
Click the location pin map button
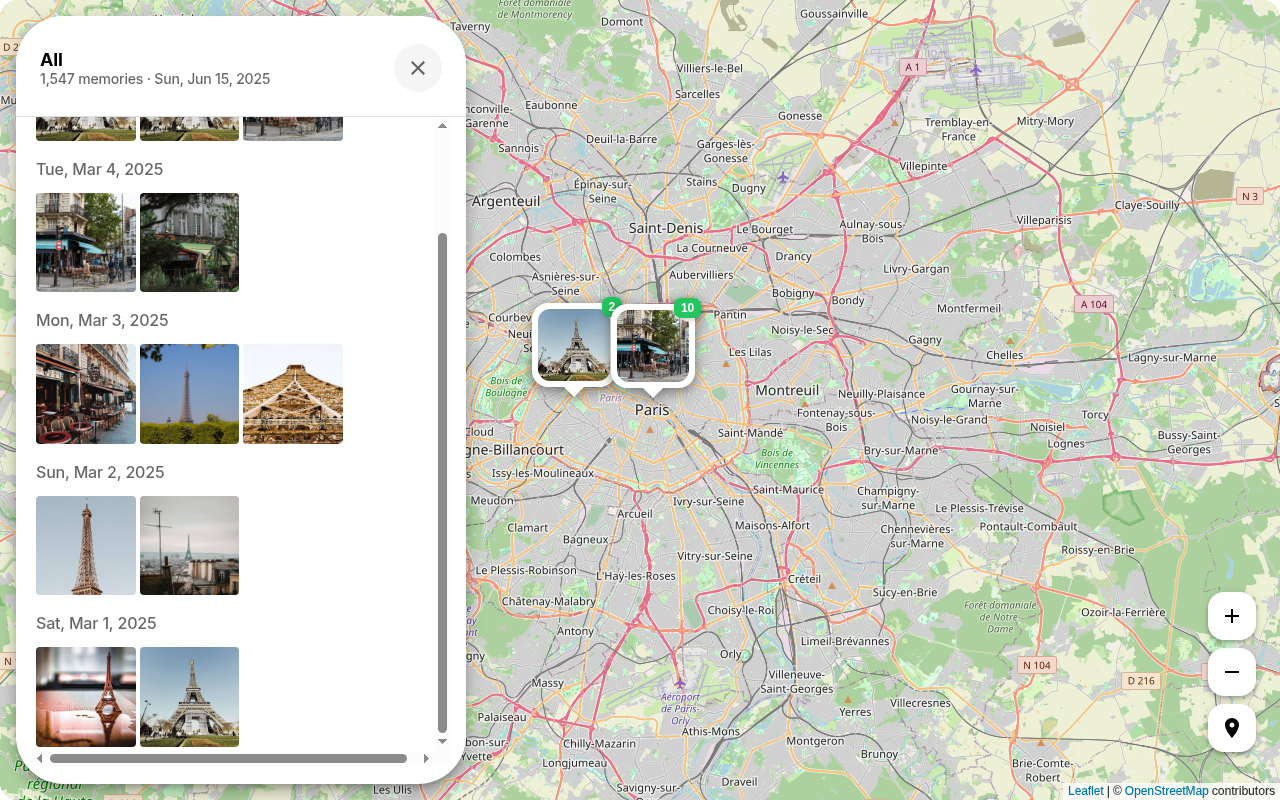pos(1232,728)
